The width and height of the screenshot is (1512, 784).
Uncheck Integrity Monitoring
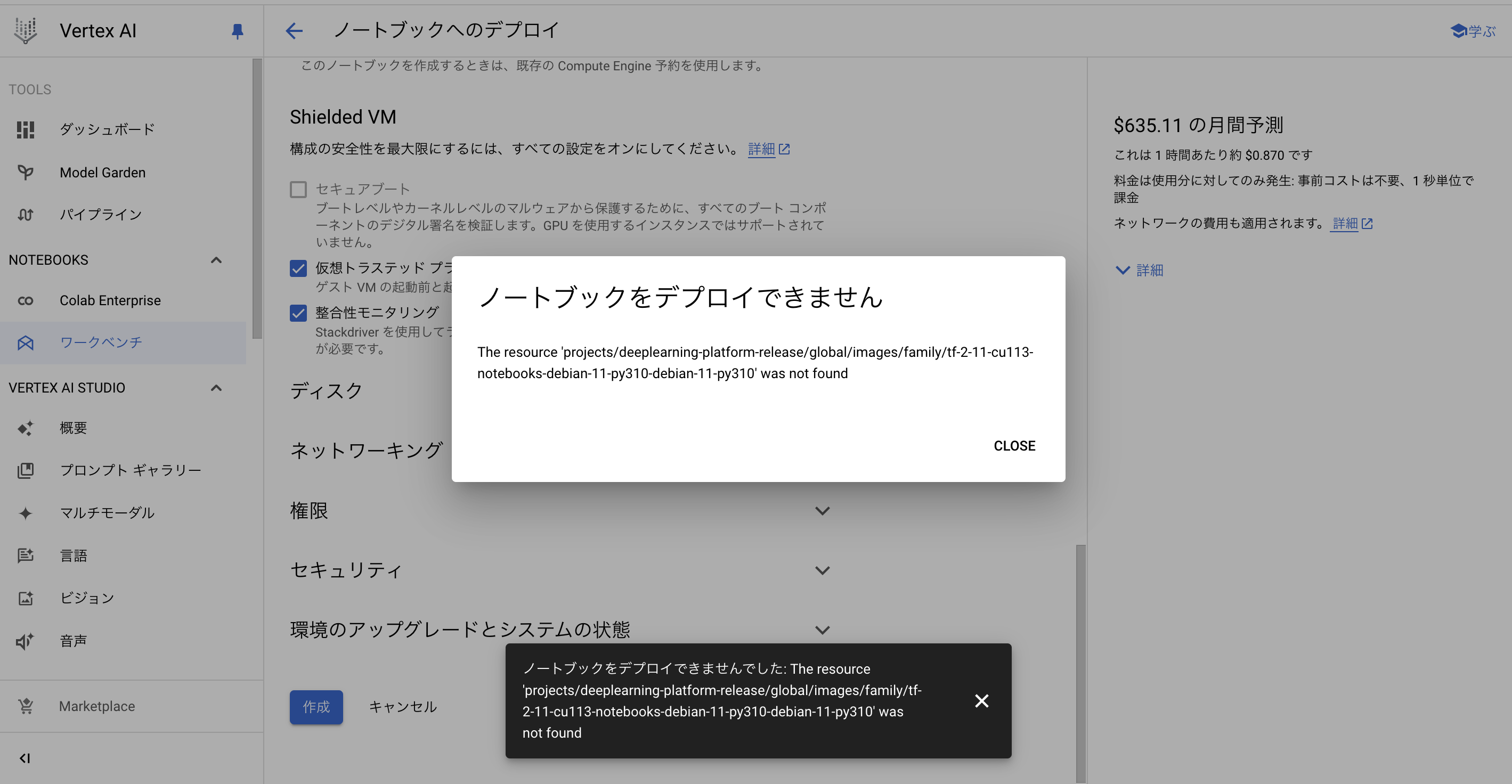pos(298,313)
